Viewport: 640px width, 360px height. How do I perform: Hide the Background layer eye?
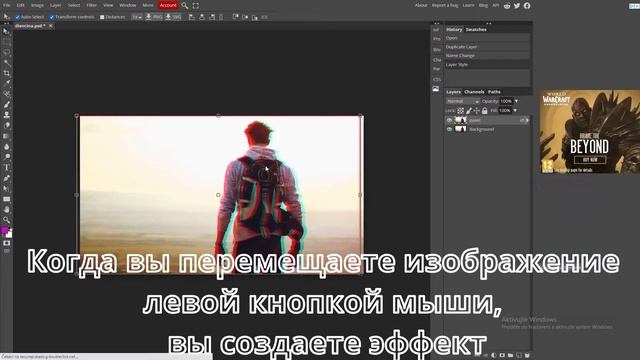pyautogui.click(x=449, y=129)
